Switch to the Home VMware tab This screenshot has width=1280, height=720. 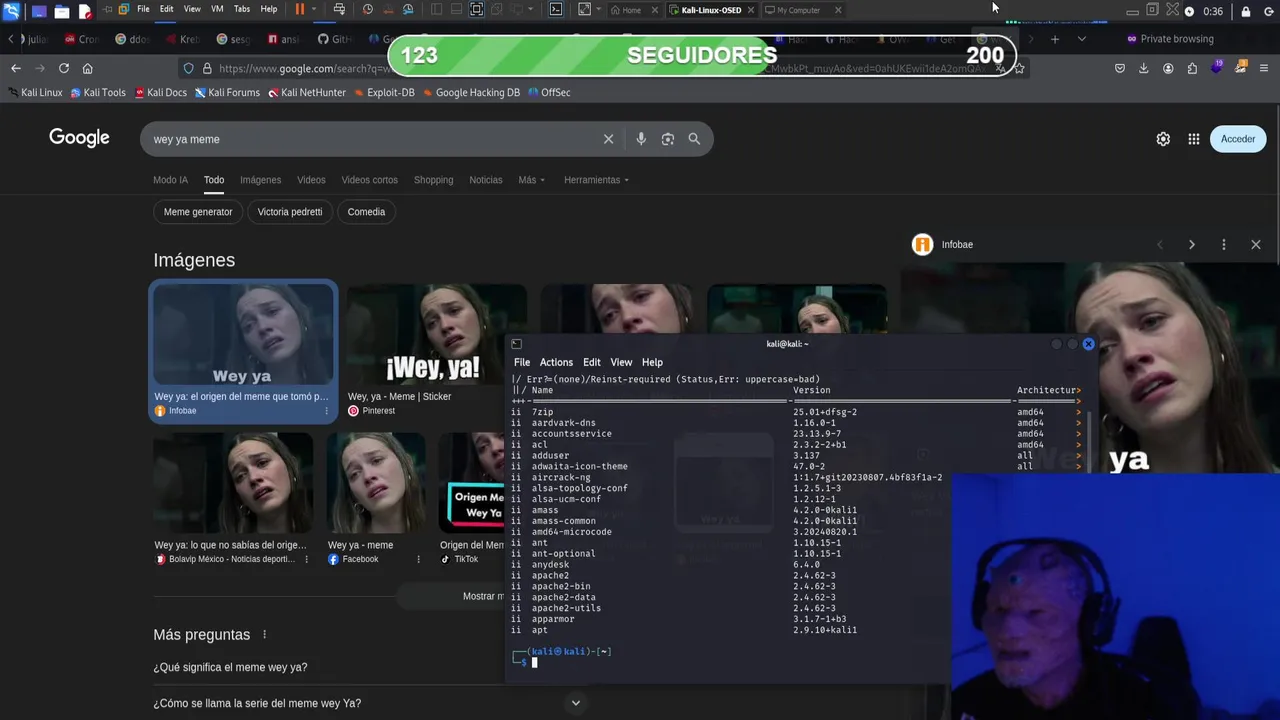[x=632, y=10]
